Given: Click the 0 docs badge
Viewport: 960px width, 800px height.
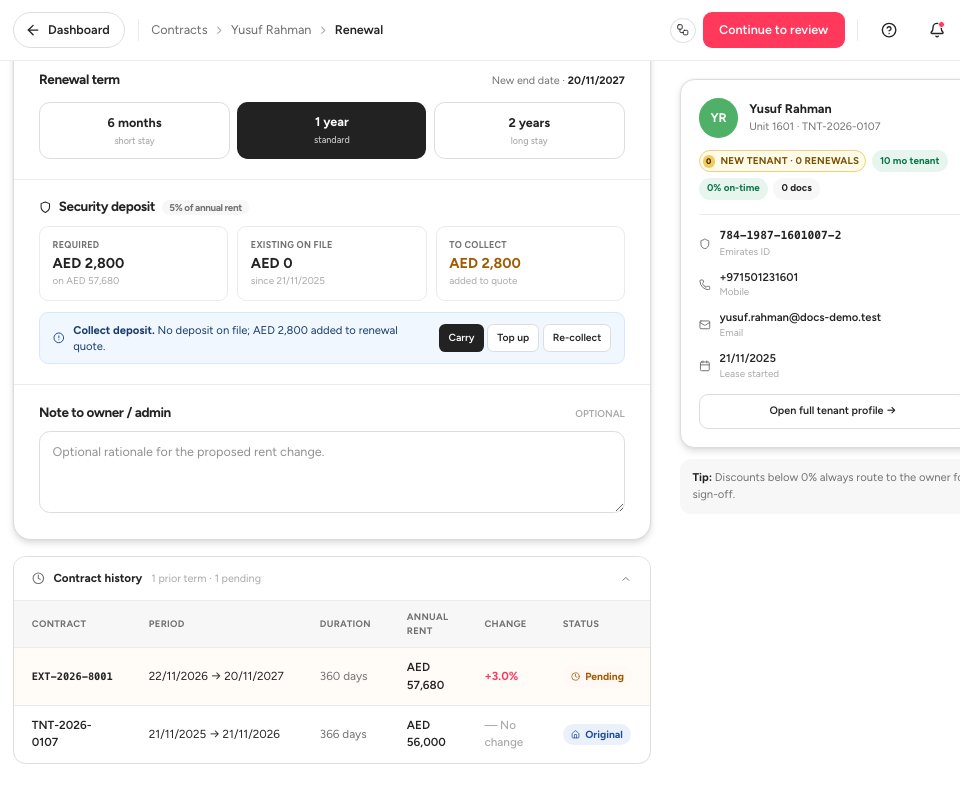Looking at the screenshot, I should point(796,188).
